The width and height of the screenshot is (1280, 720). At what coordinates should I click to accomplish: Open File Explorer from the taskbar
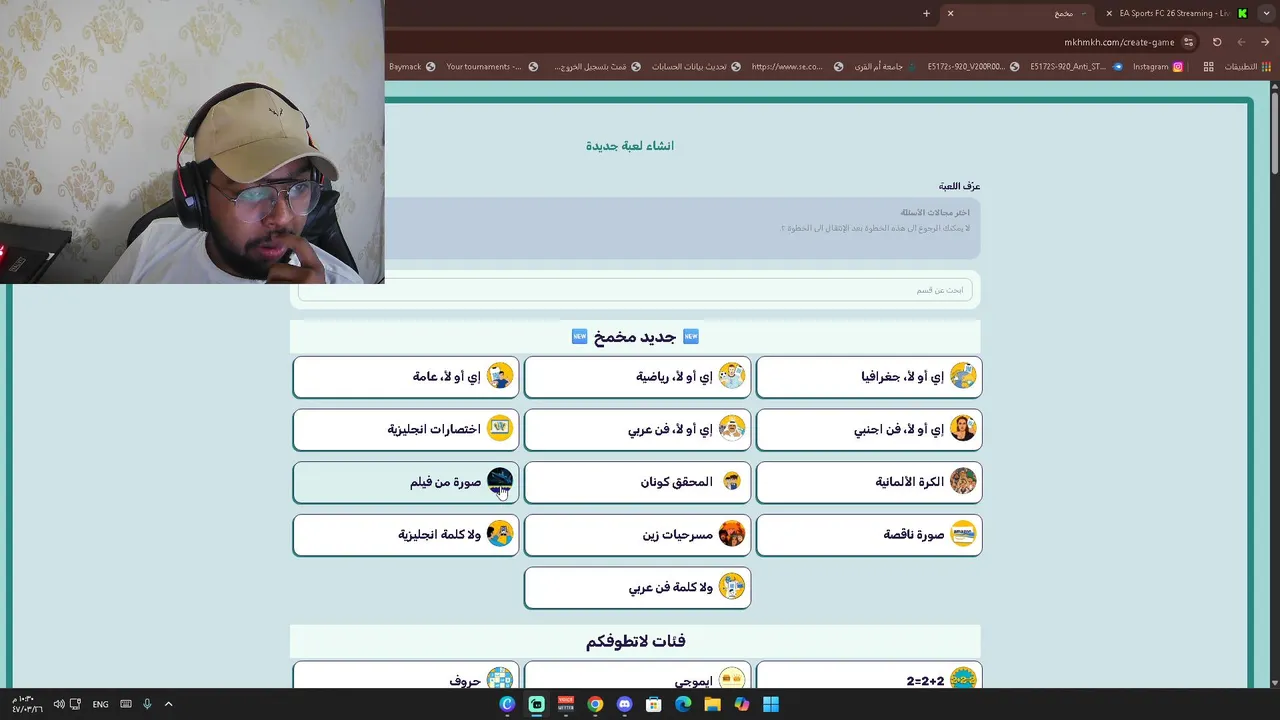coord(712,704)
